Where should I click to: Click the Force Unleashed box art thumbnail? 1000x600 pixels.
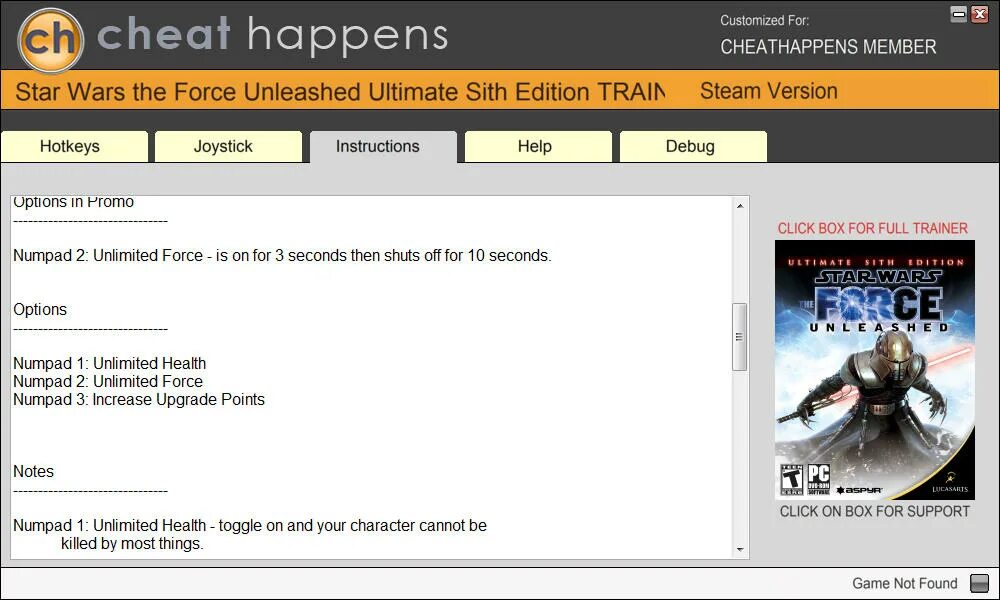click(874, 369)
